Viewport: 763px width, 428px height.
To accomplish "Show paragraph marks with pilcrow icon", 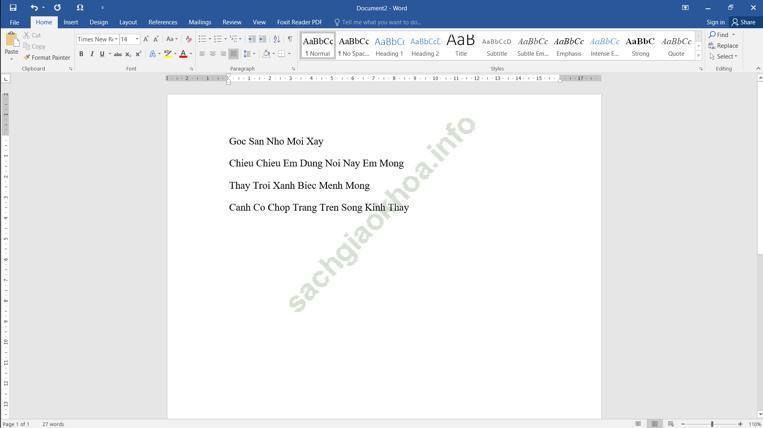I will pos(290,39).
